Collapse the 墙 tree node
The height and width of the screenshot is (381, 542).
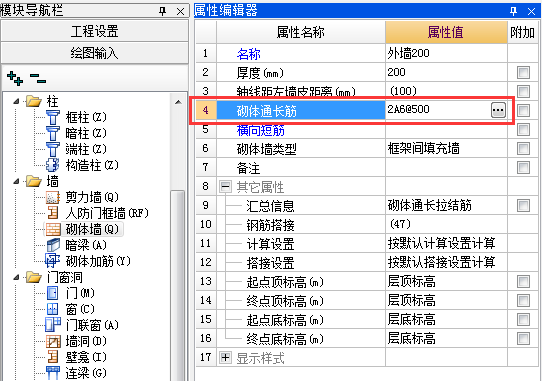[16, 181]
